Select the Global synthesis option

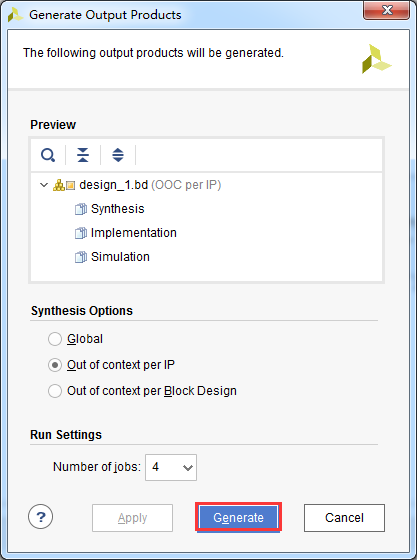point(55,339)
